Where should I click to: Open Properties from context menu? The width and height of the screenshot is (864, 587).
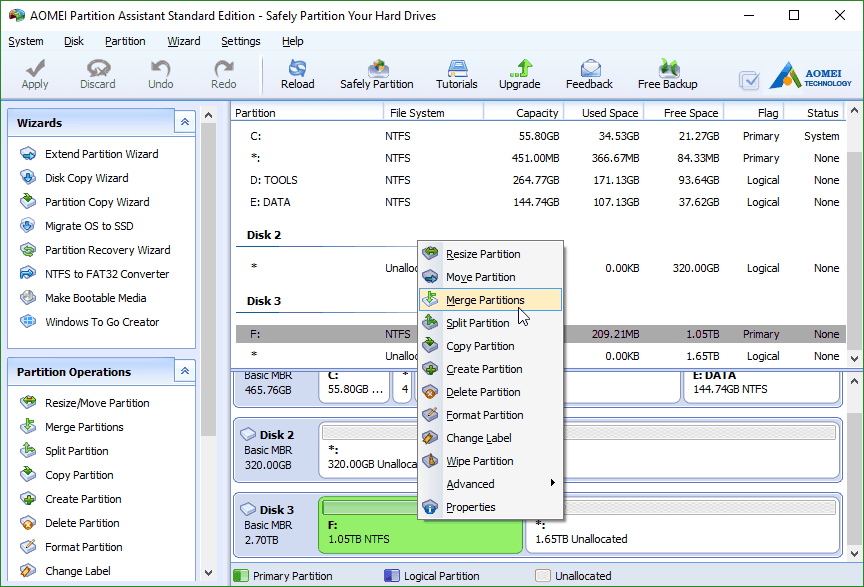[x=490, y=507]
